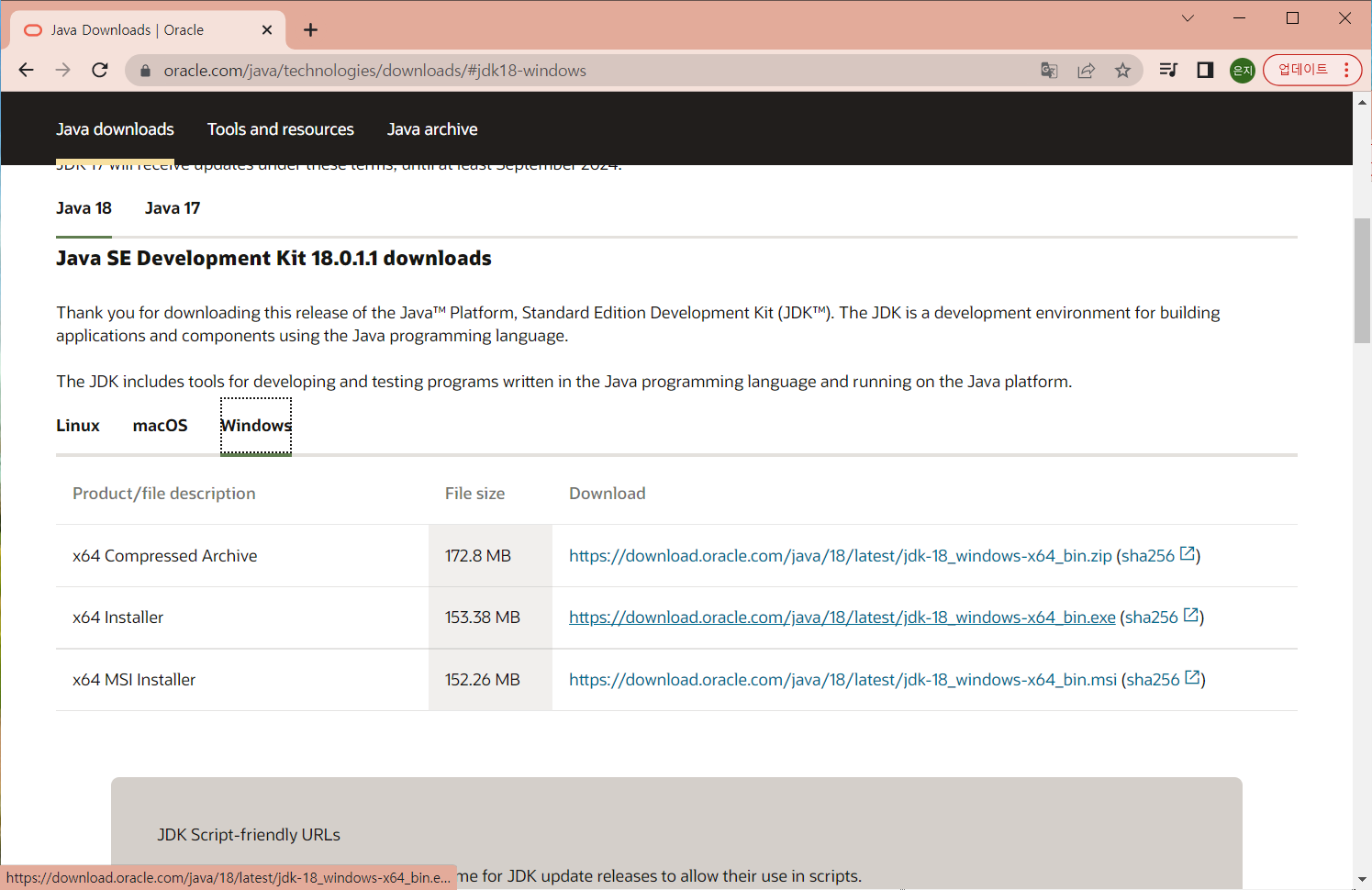This screenshot has height=890, width=1372.
Task: Open Java downloads nav item
Action: [115, 129]
